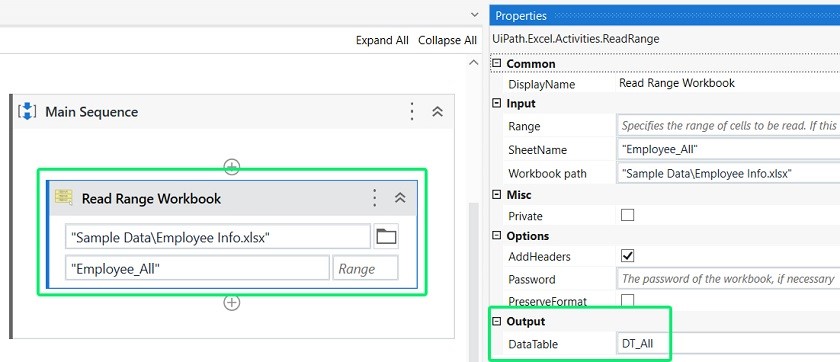The width and height of the screenshot is (840, 362).
Task: Add activity above Read Range Workbook
Action: (x=231, y=166)
